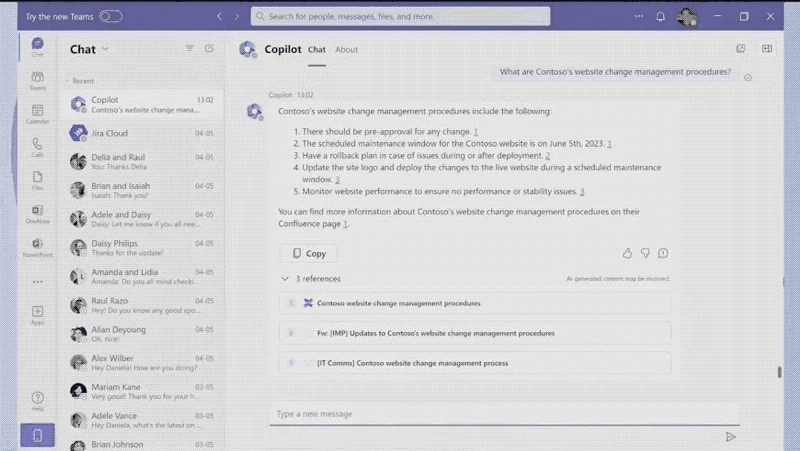The image size is (800, 451).
Task: Click citation 3 after Monitor website performance
Action: 582,191
